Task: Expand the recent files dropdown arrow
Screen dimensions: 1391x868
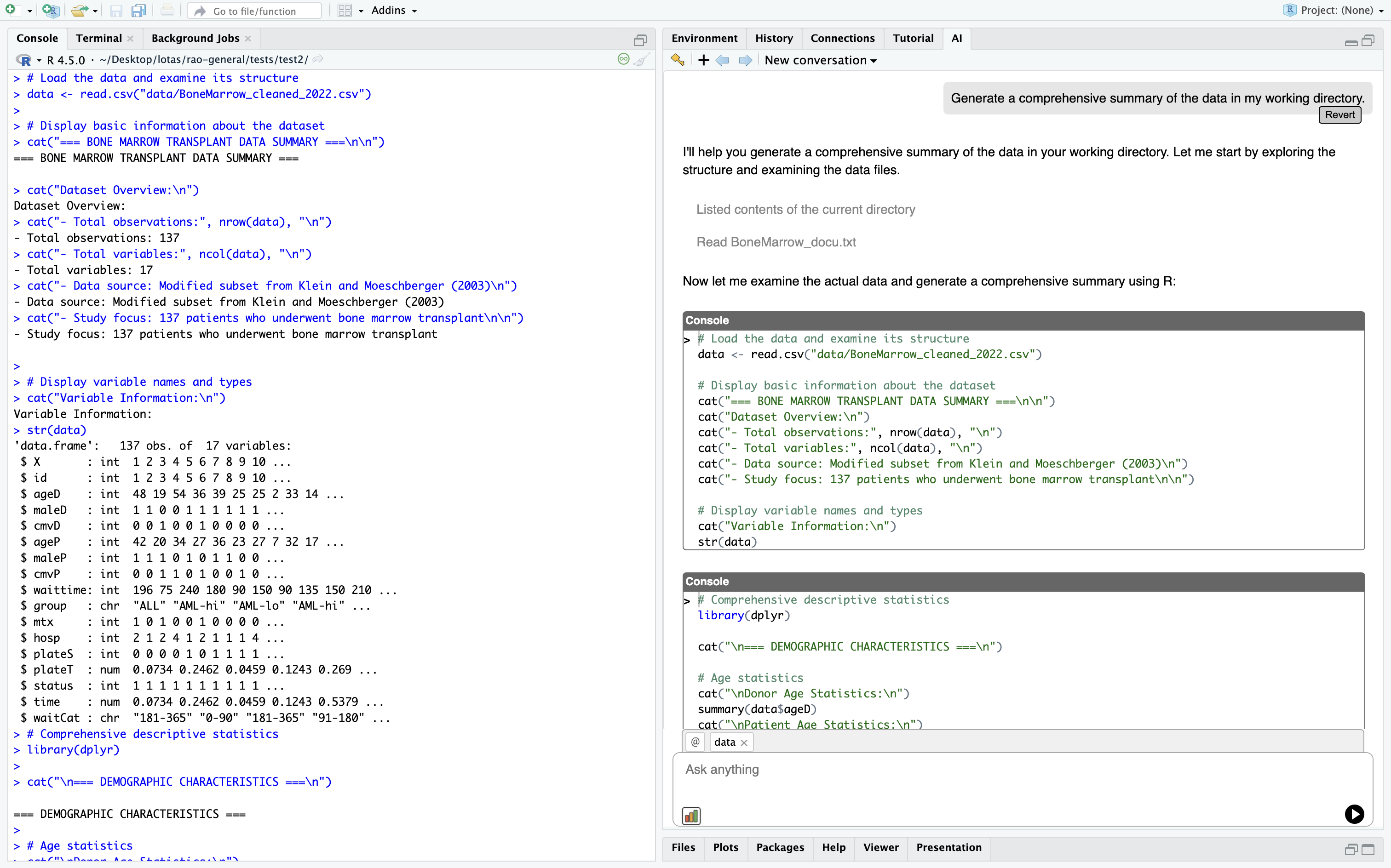Action: (95, 11)
